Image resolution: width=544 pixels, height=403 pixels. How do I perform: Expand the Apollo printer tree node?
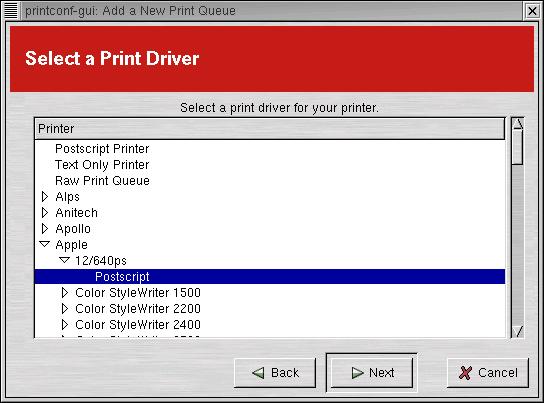pyautogui.click(x=45, y=229)
